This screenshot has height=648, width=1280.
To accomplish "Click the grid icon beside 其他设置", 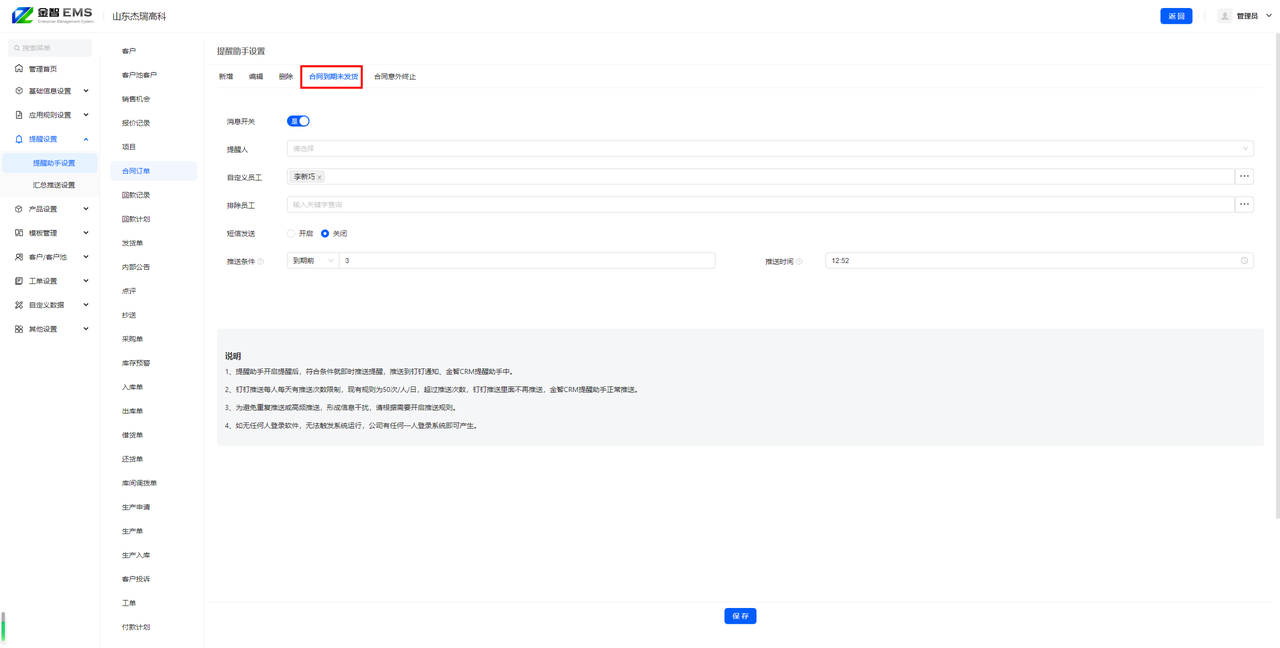I will (19, 329).
